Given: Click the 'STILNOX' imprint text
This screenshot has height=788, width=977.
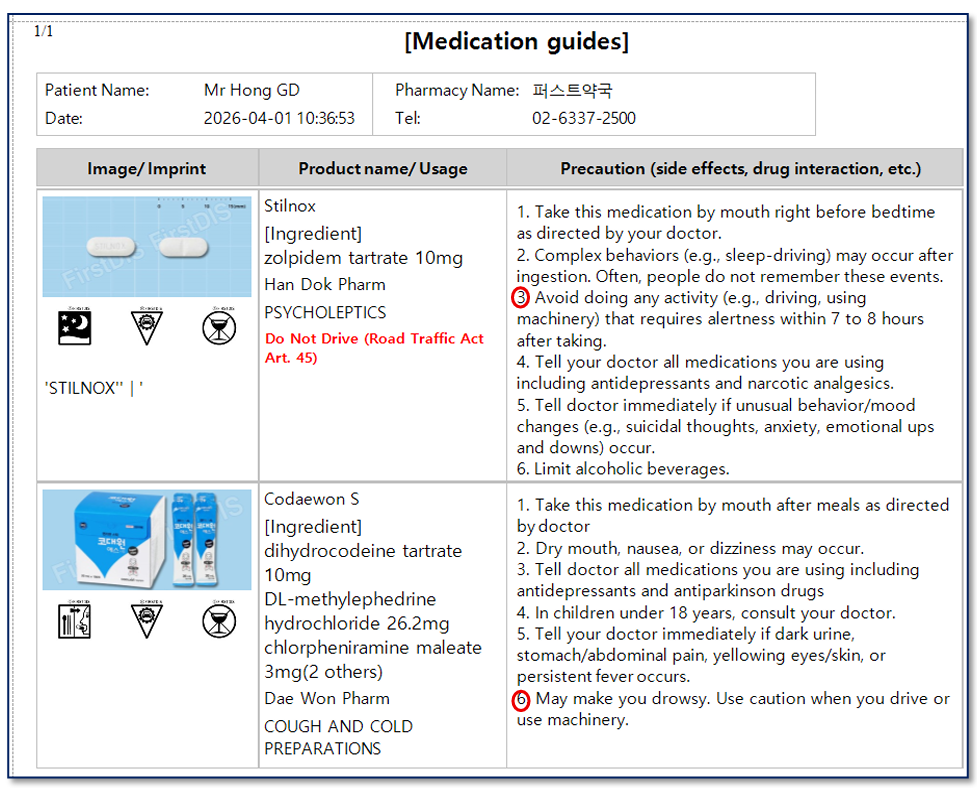Looking at the screenshot, I should click(x=94, y=388).
